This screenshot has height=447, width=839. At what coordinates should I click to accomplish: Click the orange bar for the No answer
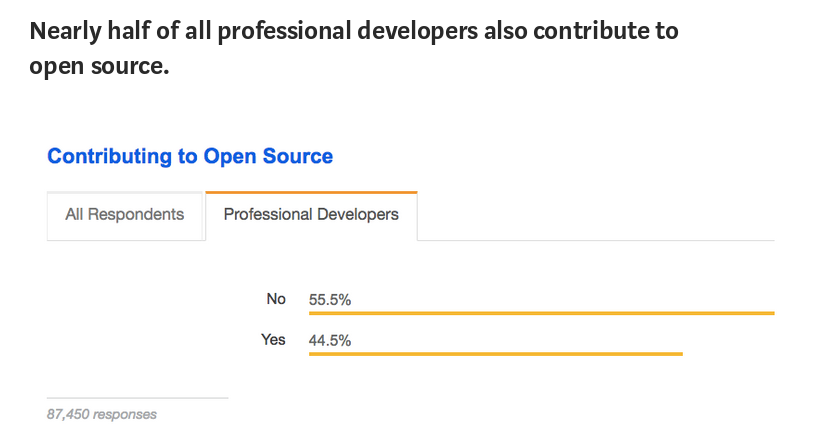(541, 313)
